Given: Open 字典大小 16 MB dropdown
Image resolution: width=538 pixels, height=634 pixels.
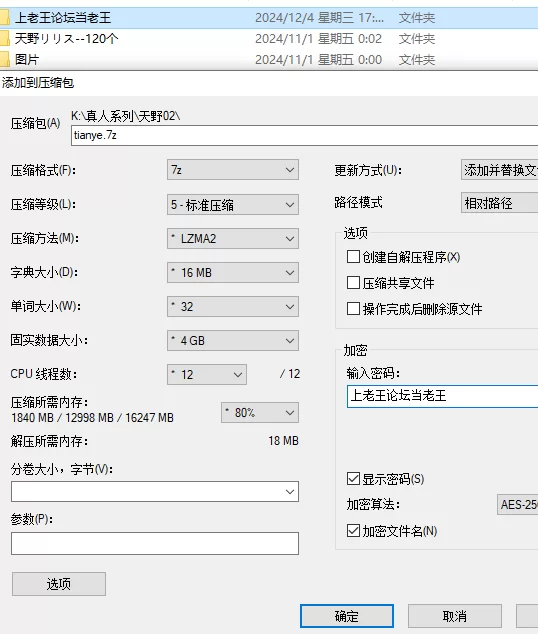Looking at the screenshot, I should pos(233,273).
